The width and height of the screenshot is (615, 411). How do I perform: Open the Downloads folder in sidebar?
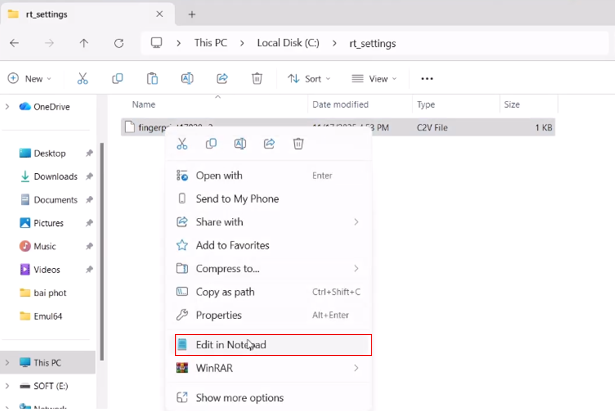click(x=55, y=177)
